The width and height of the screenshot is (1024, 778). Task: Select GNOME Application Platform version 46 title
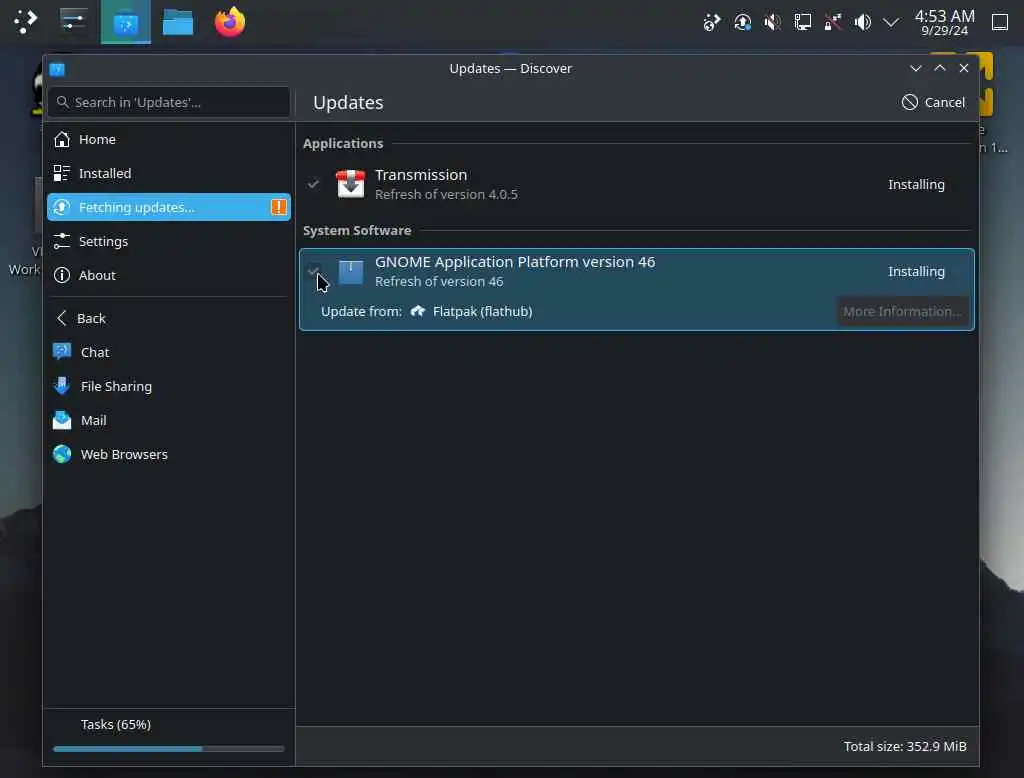tap(515, 261)
